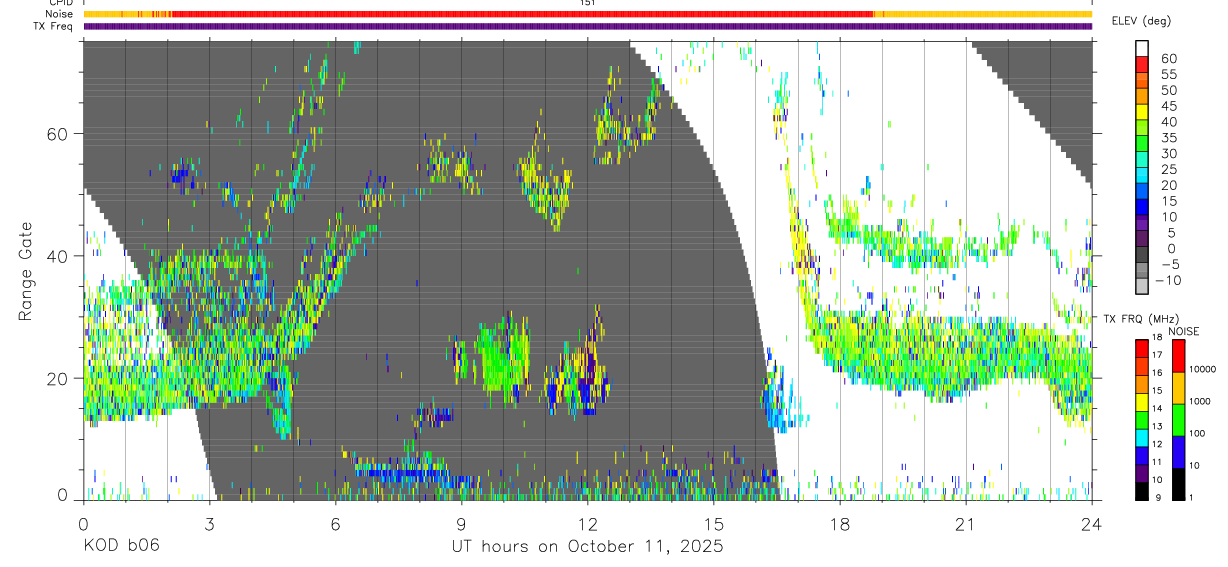Click the '17' value on the TX FRQ scale
The image size is (1228, 567).
[1158, 355]
